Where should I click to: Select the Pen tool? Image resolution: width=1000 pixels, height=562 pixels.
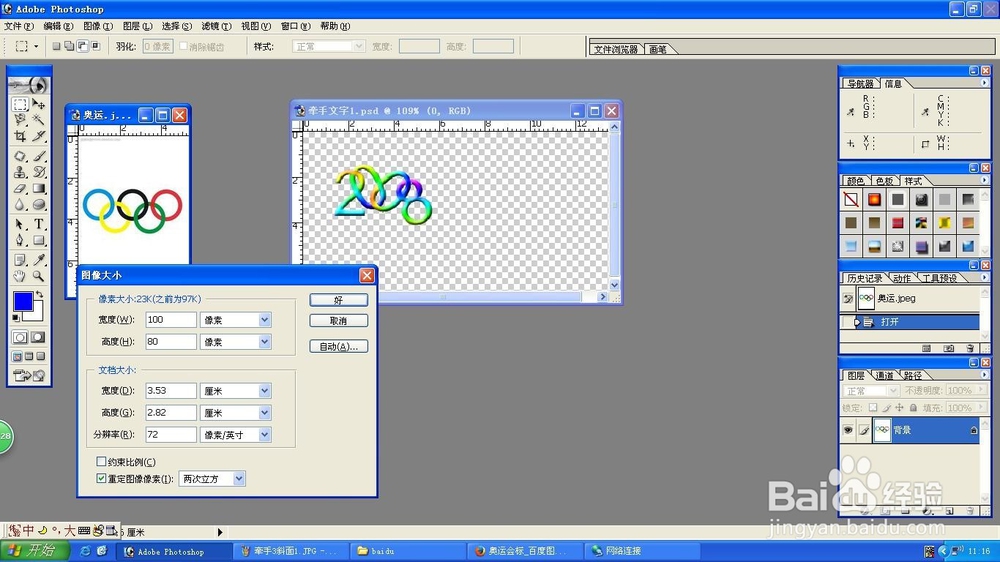(20, 240)
